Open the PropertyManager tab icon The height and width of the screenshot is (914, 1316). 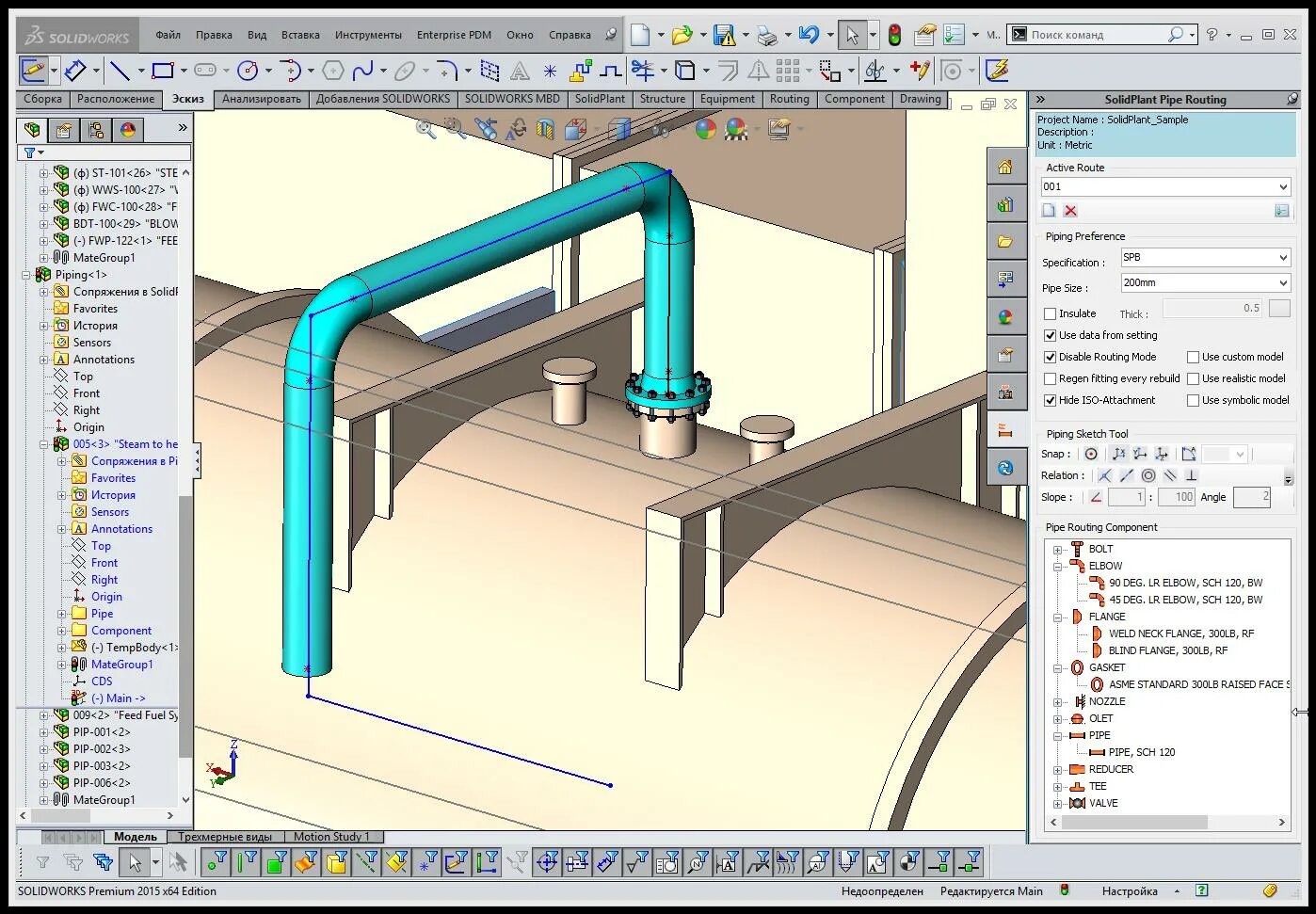(64, 130)
